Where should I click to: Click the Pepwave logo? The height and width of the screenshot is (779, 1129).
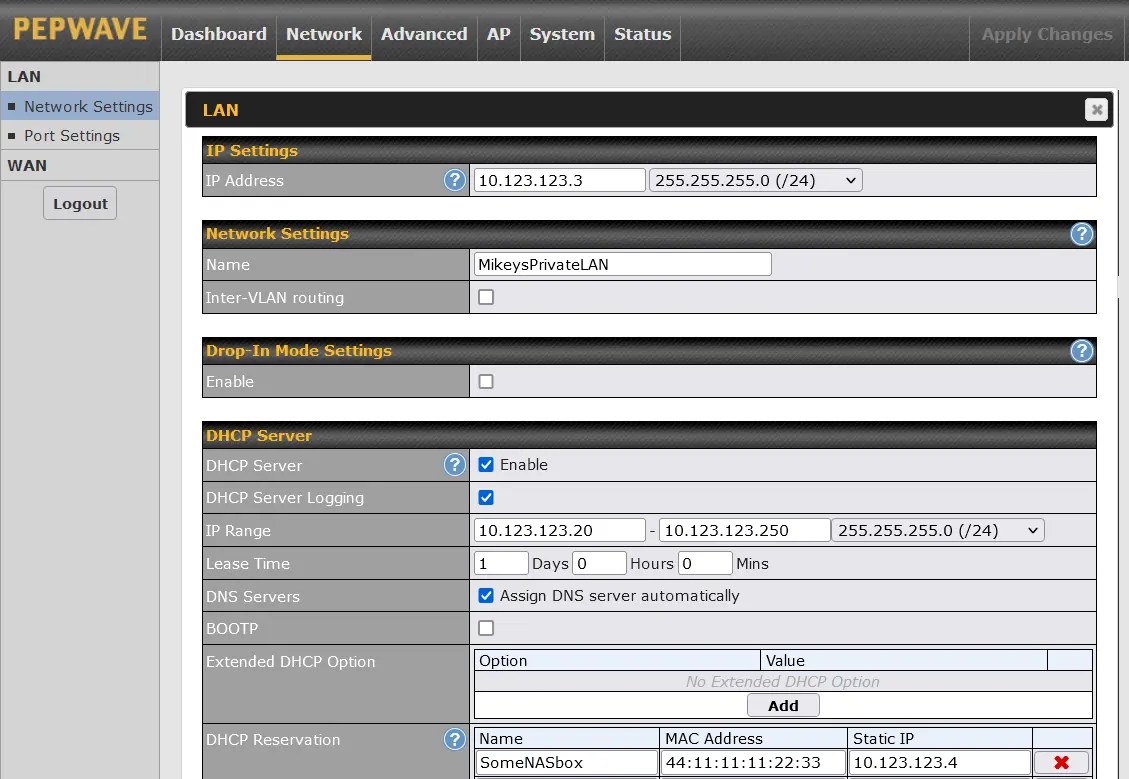[79, 30]
